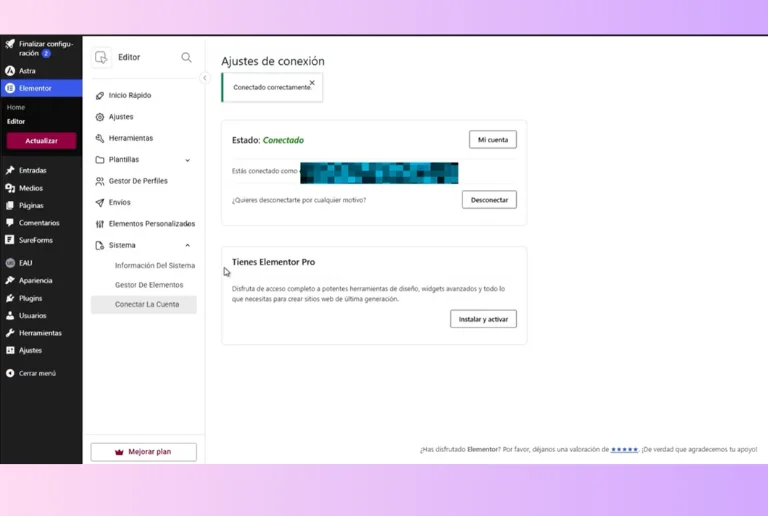Open Finalizar configuración rocket icon

point(10,44)
